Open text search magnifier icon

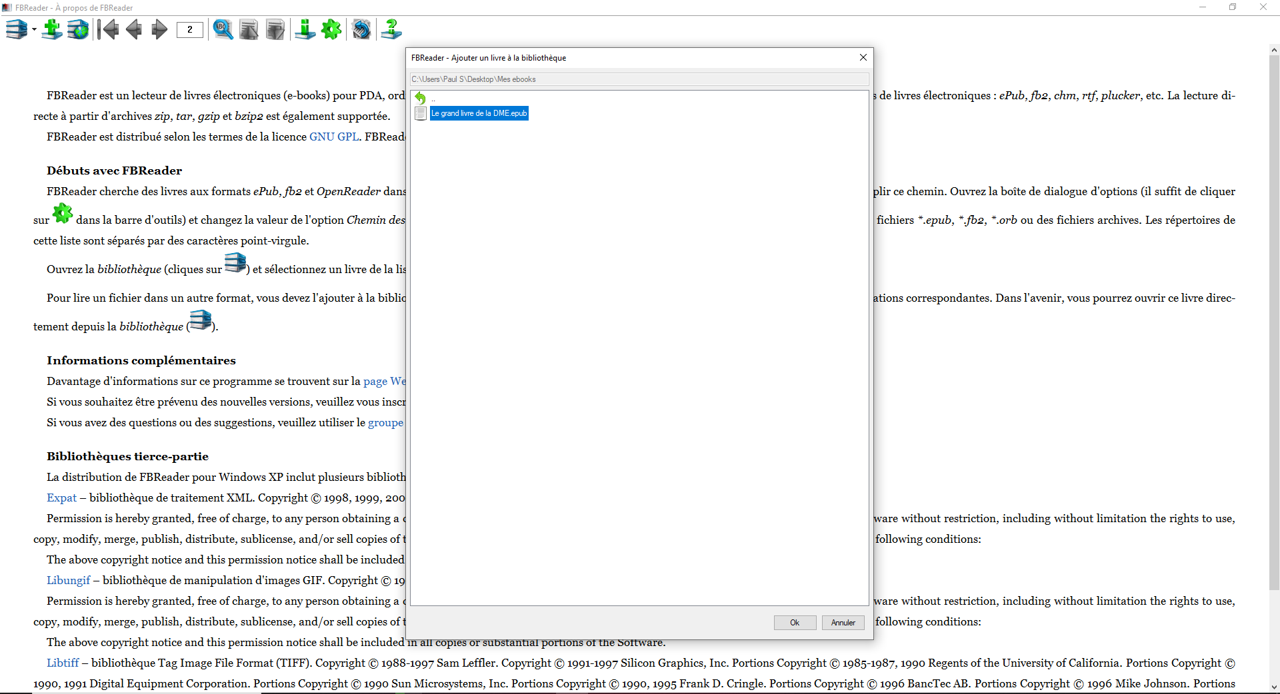coord(223,29)
